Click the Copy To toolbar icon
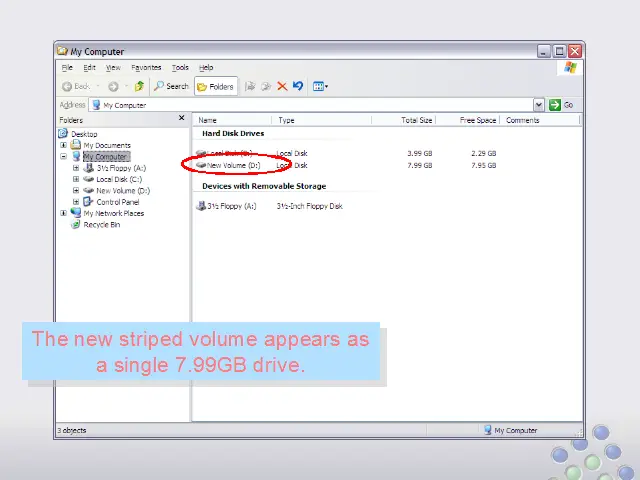The height and width of the screenshot is (480, 640). pos(266,86)
